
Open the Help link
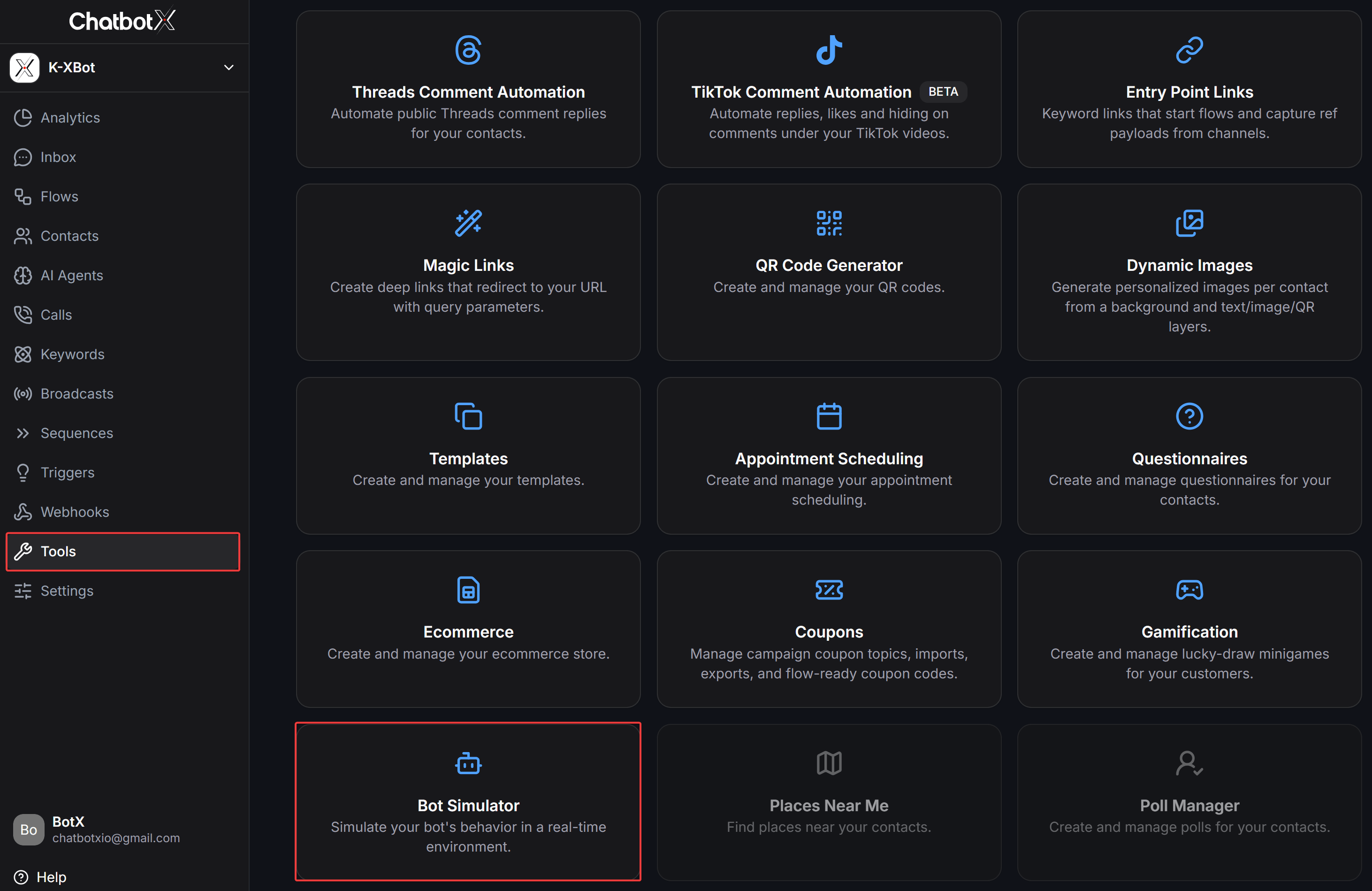[x=40, y=876]
